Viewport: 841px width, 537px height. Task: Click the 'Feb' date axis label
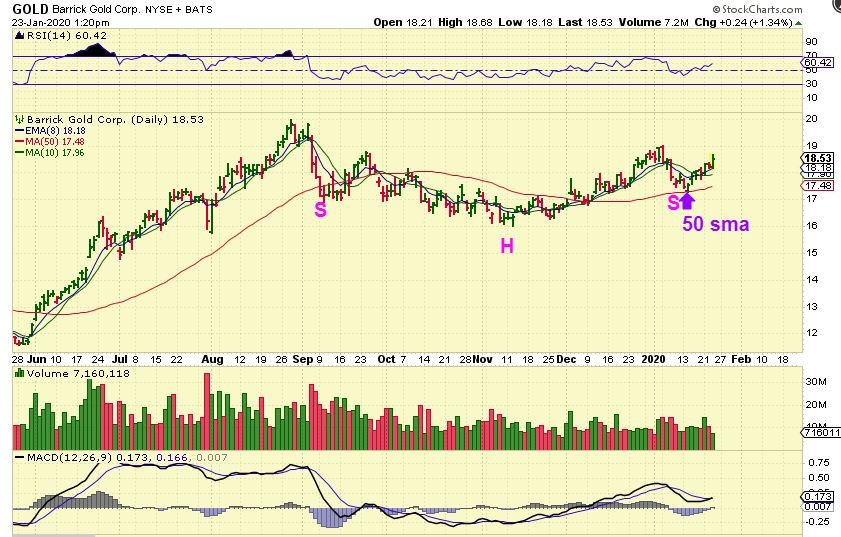click(x=741, y=359)
